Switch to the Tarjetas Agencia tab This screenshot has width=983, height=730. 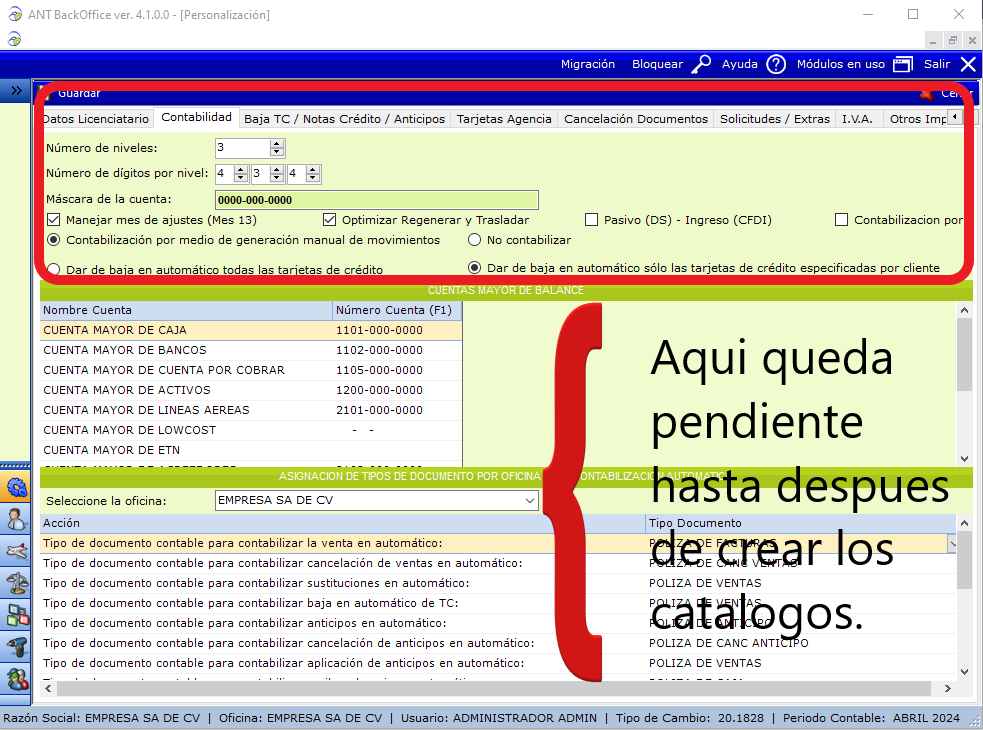point(504,119)
